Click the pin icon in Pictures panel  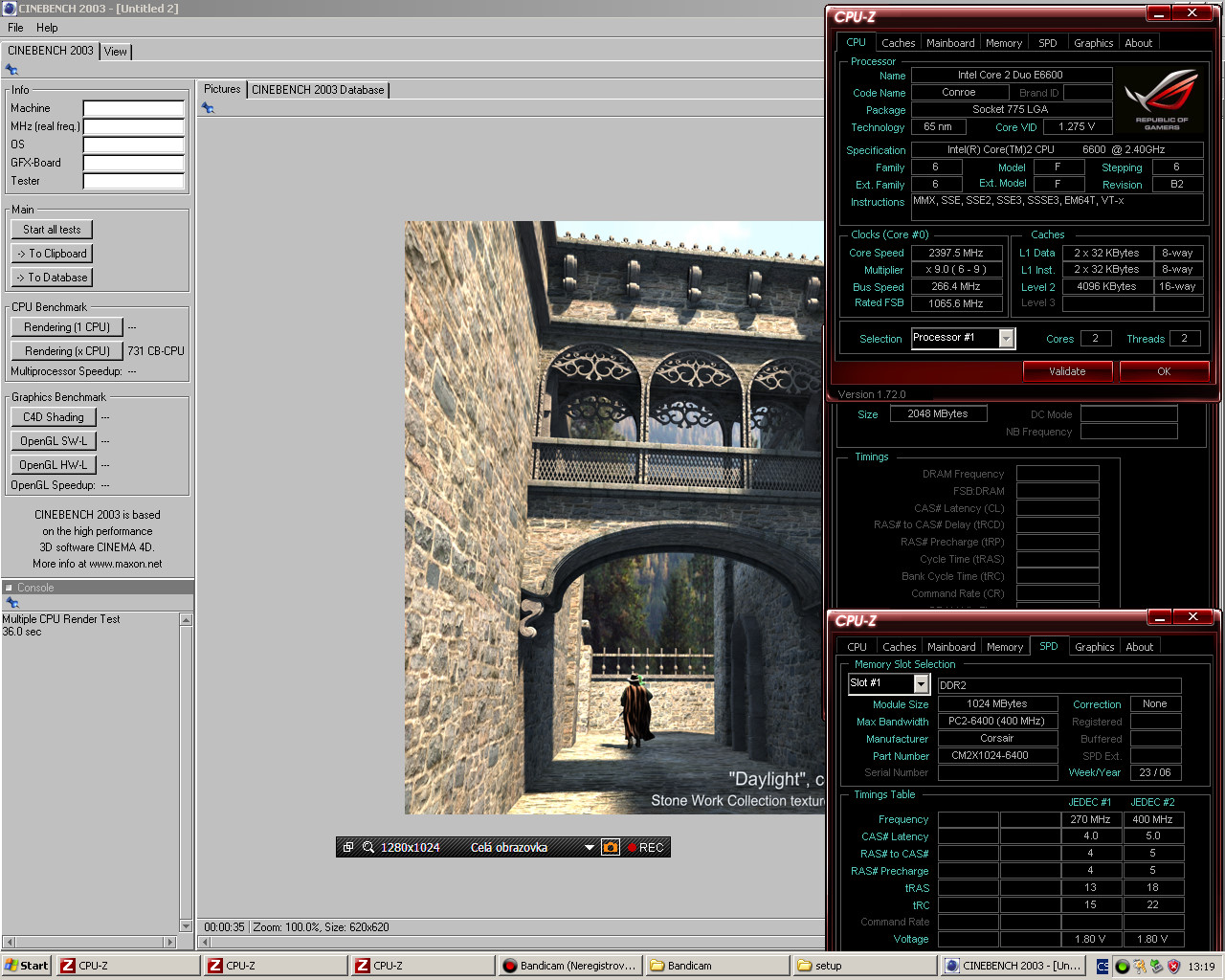click(x=208, y=108)
